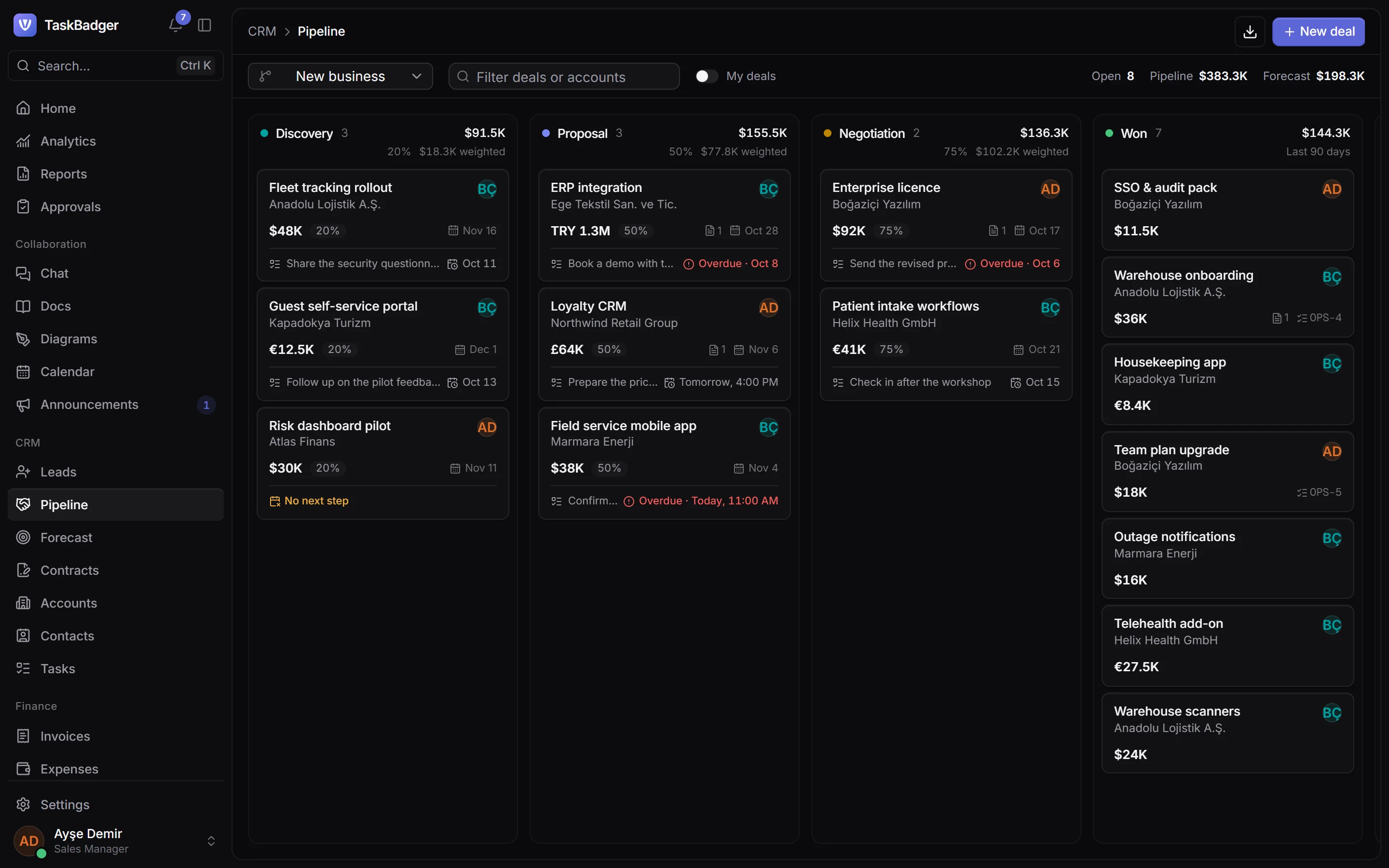
Task: Click the Contacts person icon
Action: 23,636
